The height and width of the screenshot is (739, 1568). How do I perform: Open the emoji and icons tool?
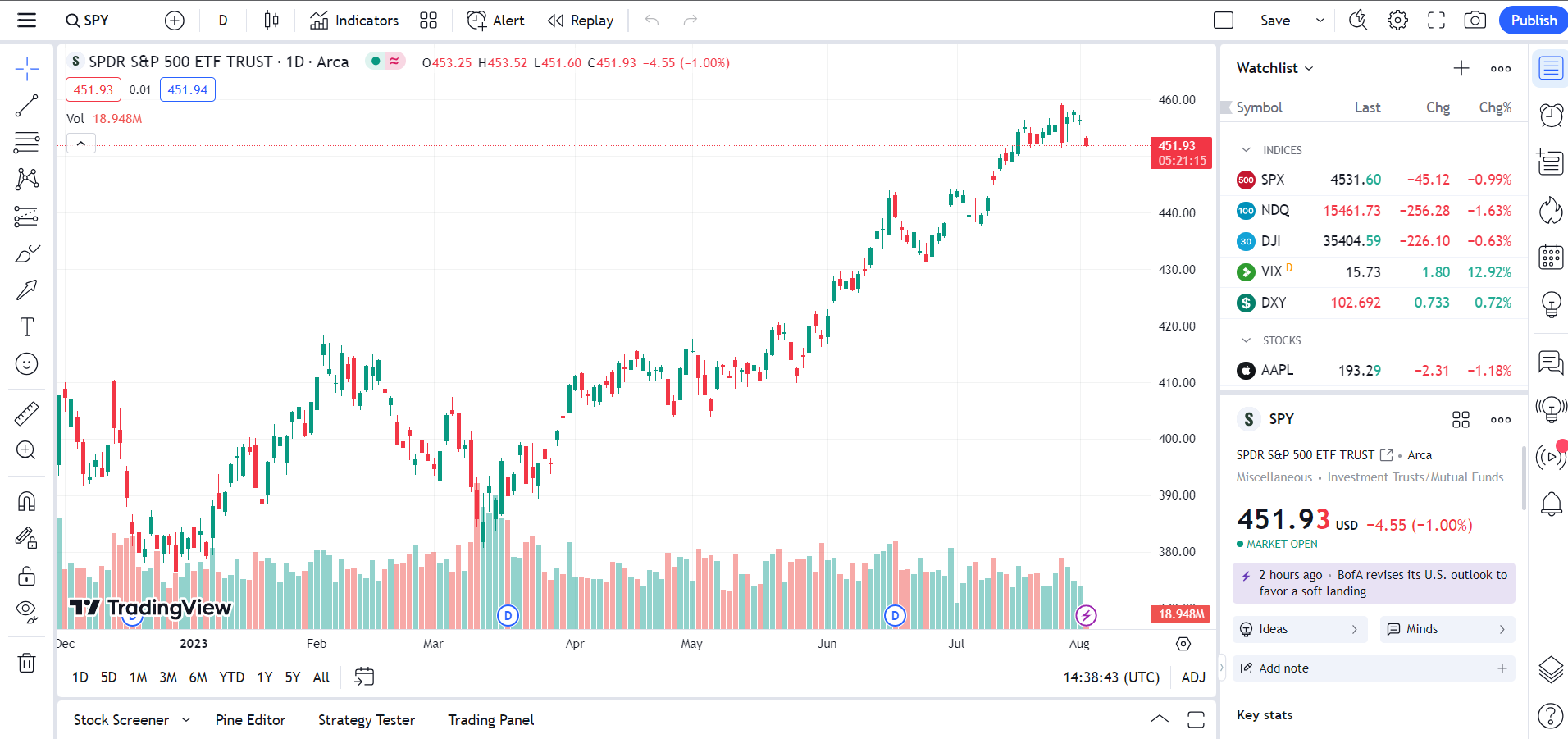coord(27,363)
